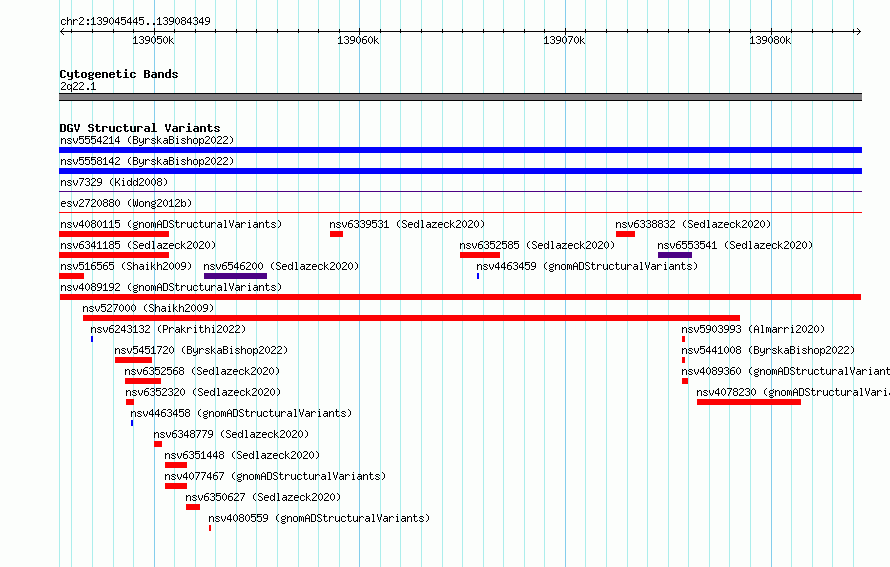Select nsv5441008 (ByrskaBishop2022) label

point(768,350)
